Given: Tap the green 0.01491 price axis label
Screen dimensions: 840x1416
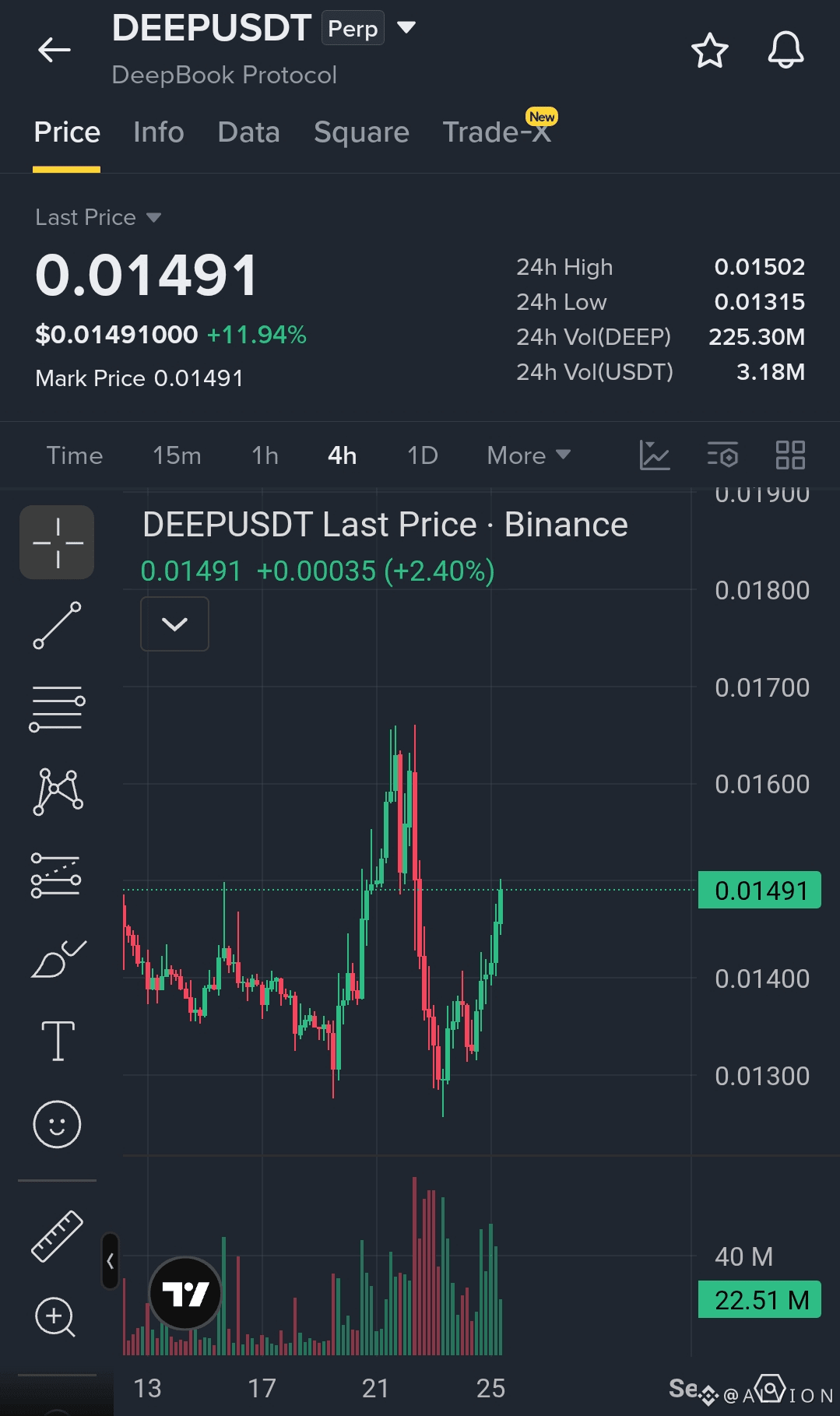Looking at the screenshot, I should 760,890.
